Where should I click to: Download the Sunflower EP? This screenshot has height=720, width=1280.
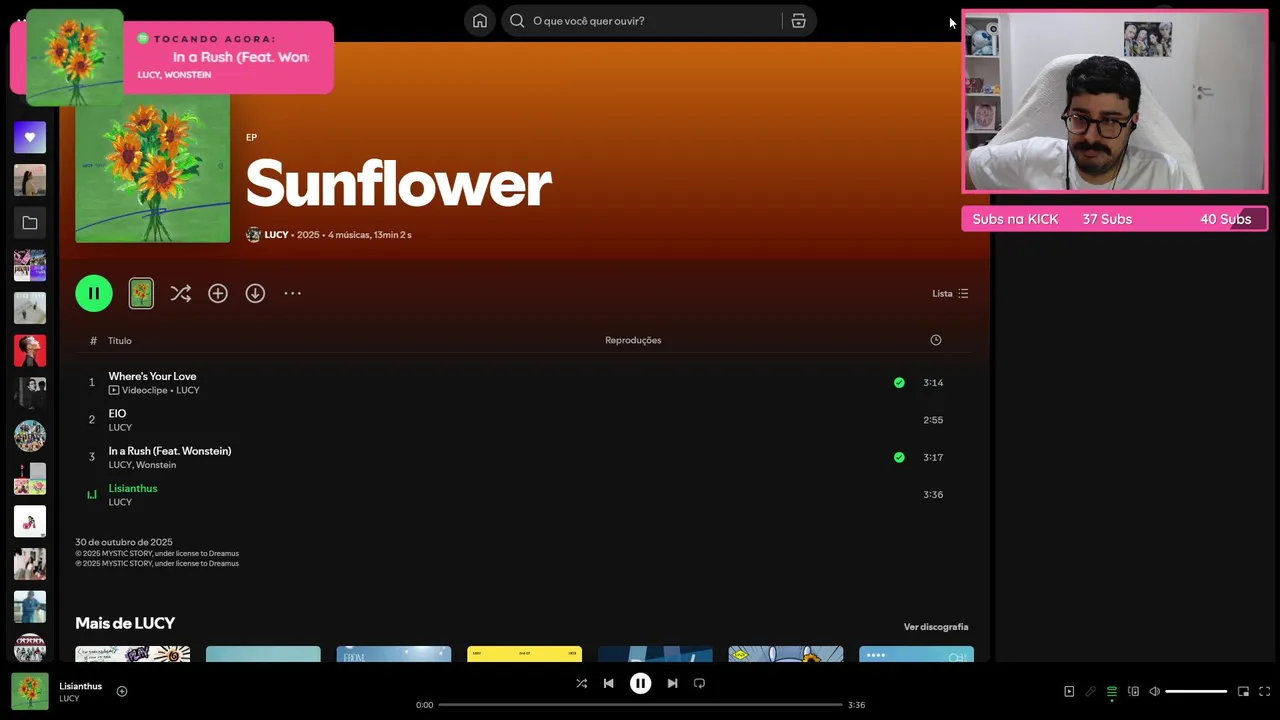[x=255, y=293]
